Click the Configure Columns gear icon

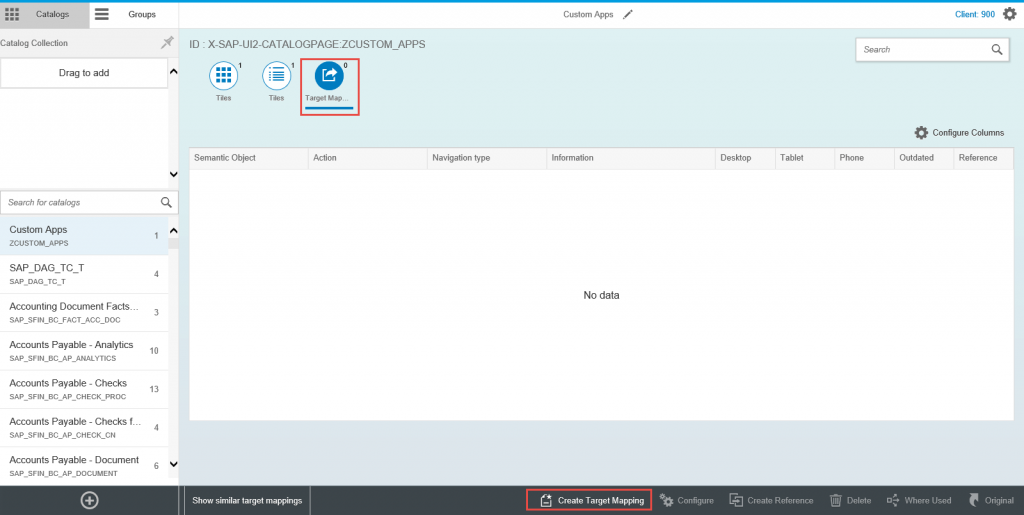pos(921,133)
